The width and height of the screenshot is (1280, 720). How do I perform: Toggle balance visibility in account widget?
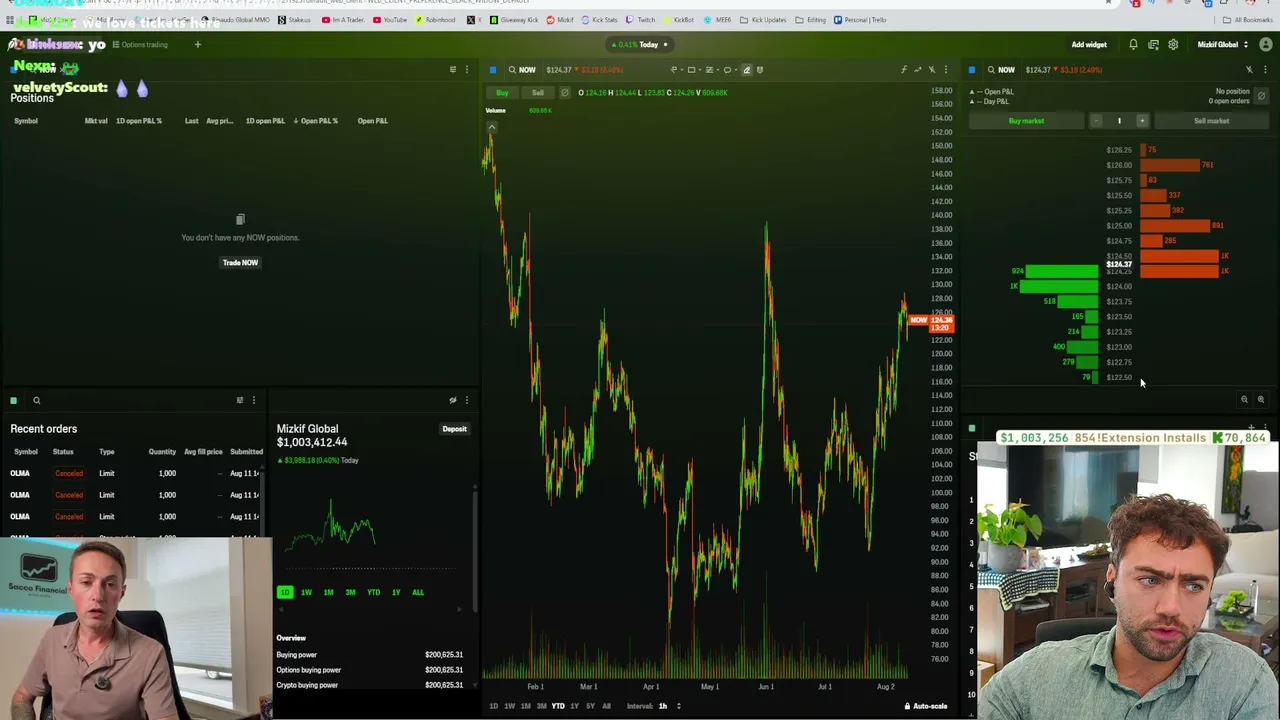click(453, 400)
